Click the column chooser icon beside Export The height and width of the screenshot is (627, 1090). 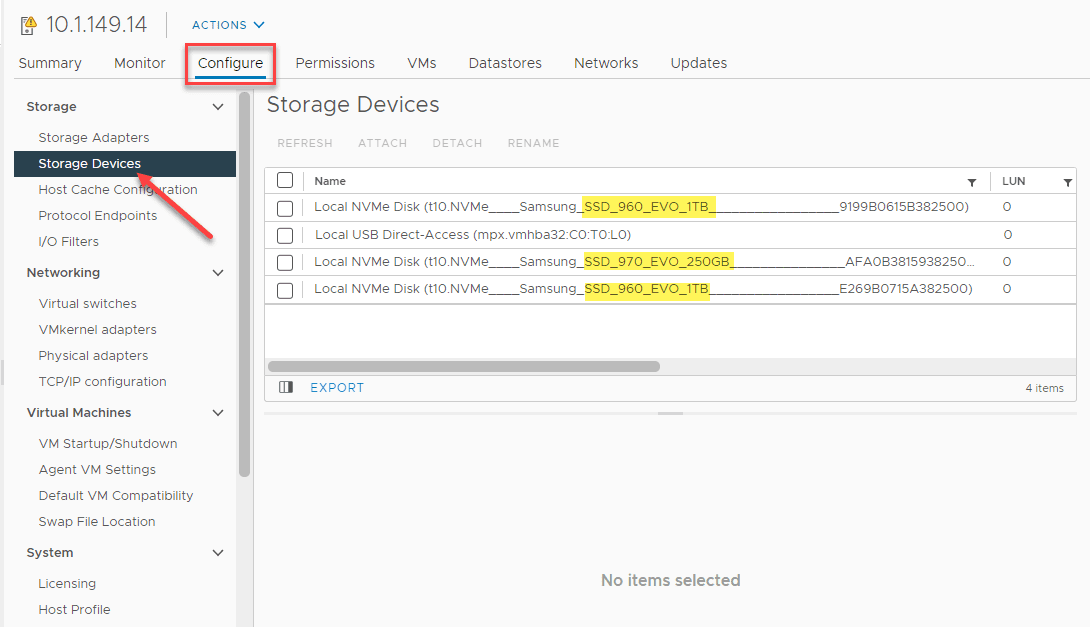(286, 387)
